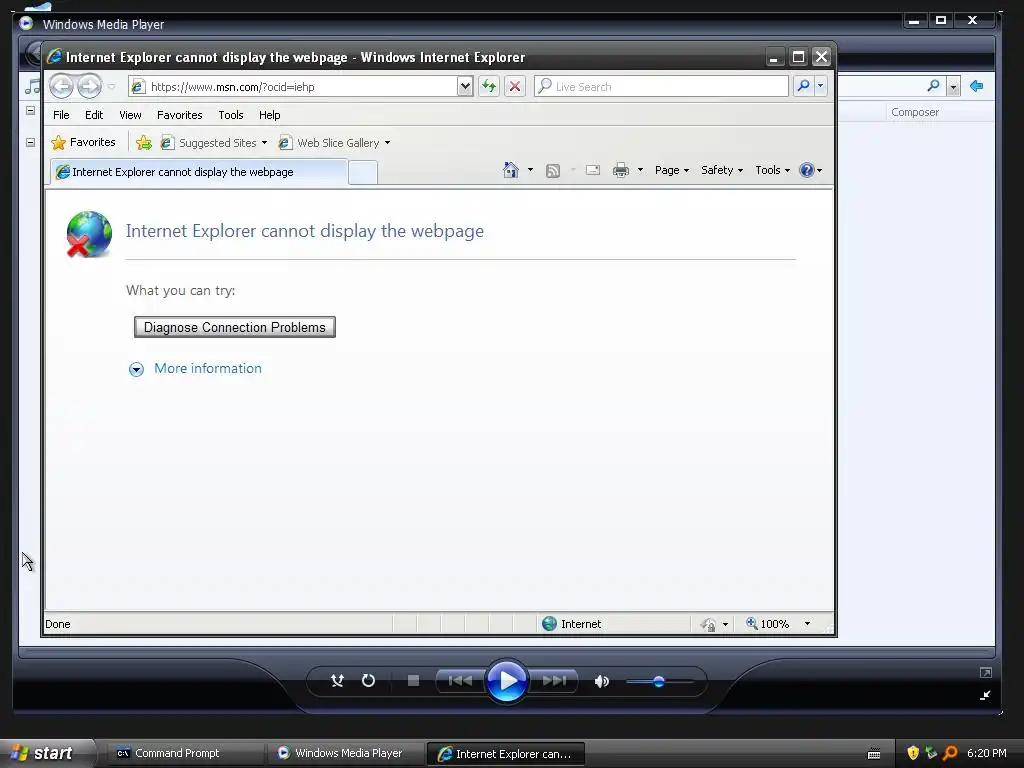Open the Tools menu in menu bar
The width and height of the screenshot is (1024, 768).
[231, 115]
